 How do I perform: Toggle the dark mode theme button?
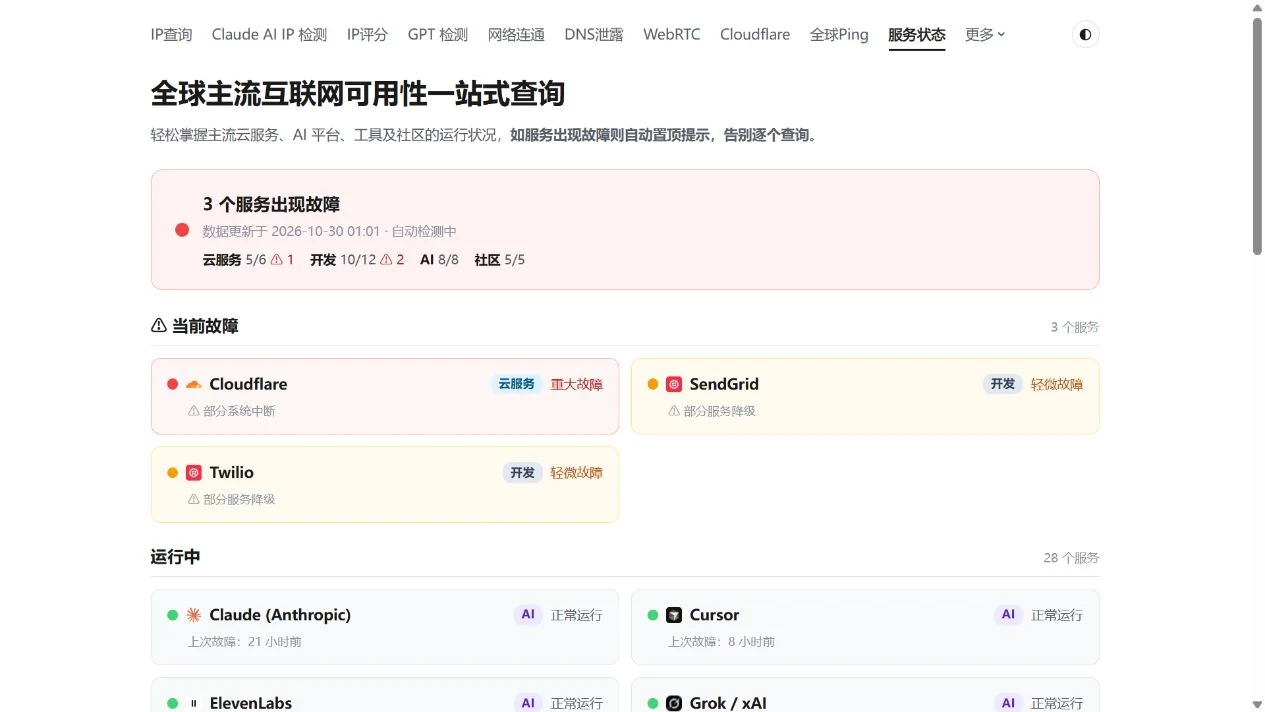click(1085, 34)
